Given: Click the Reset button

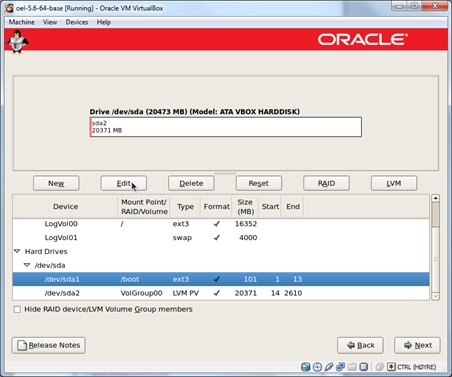Looking at the screenshot, I should point(259,183).
